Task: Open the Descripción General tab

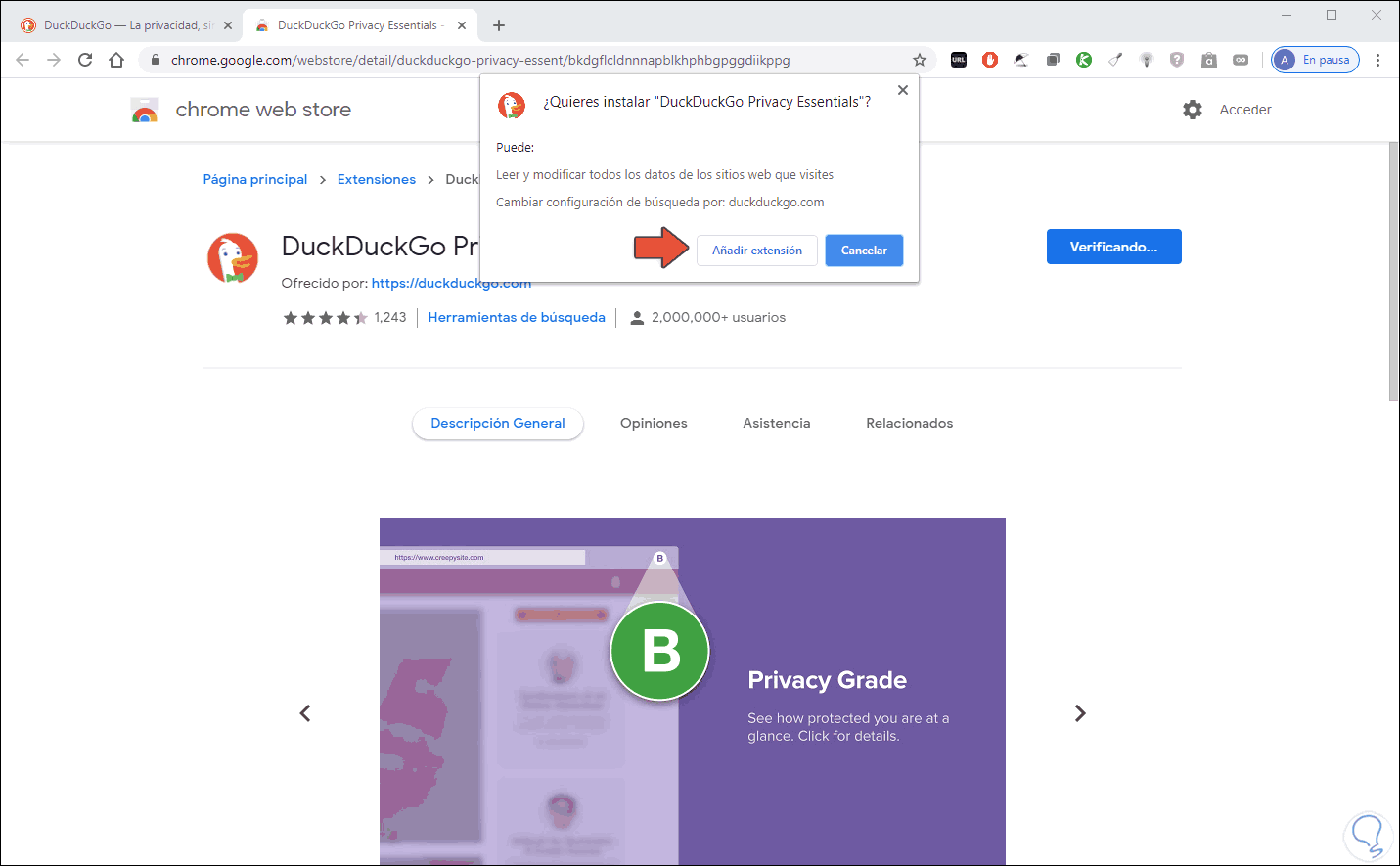Action: [498, 423]
